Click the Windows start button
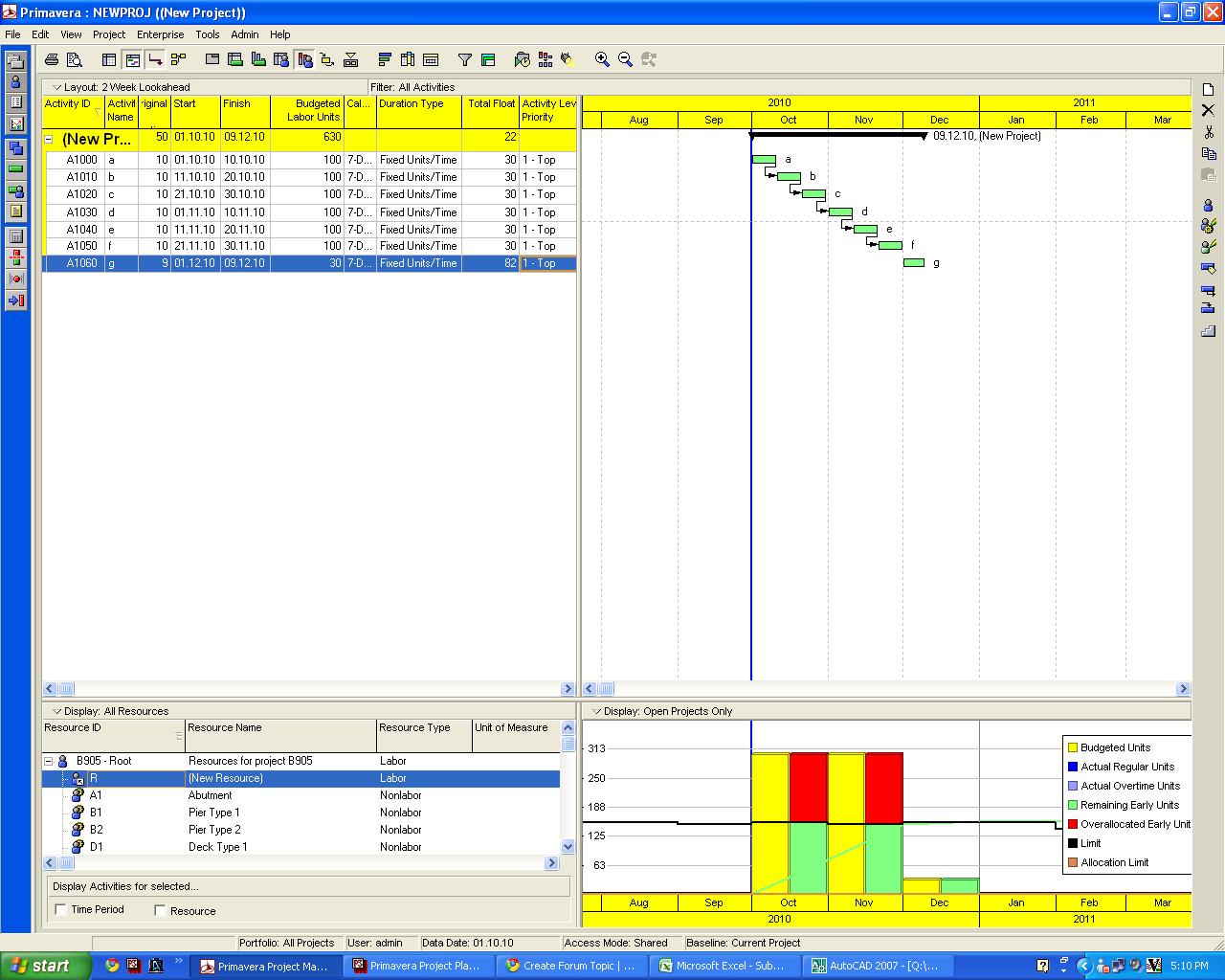1225x980 pixels. click(x=45, y=966)
